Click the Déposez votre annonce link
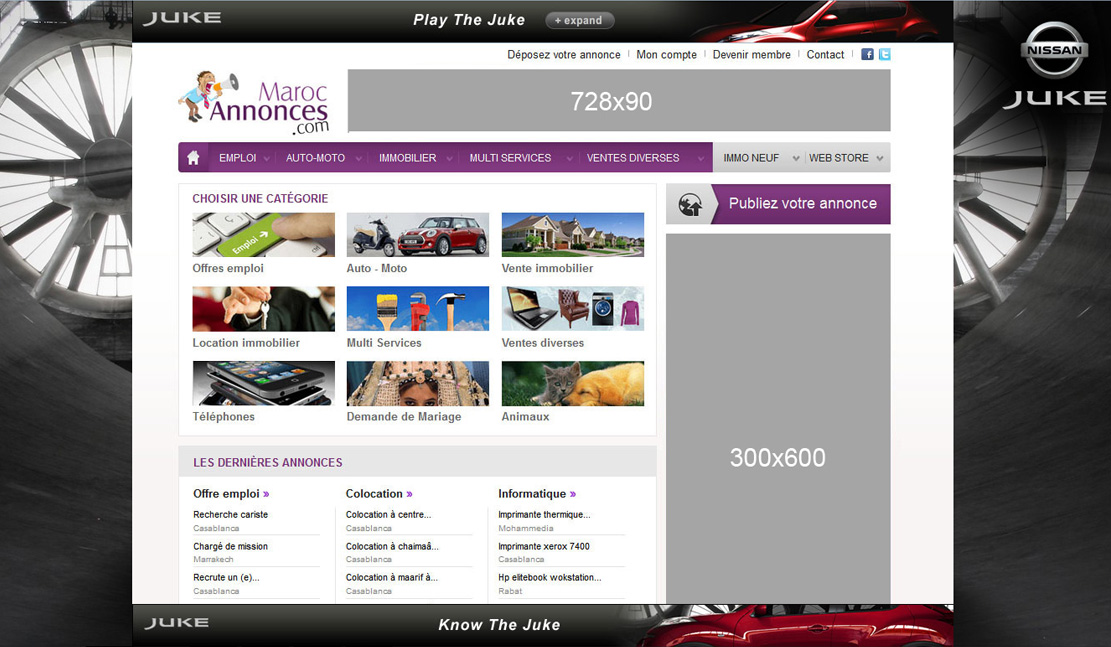This screenshot has width=1111, height=647. point(564,55)
